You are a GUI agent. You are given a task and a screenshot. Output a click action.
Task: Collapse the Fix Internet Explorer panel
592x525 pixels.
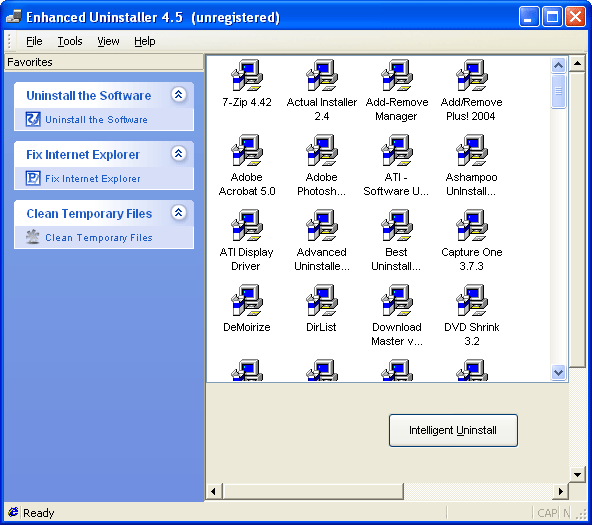click(179, 153)
